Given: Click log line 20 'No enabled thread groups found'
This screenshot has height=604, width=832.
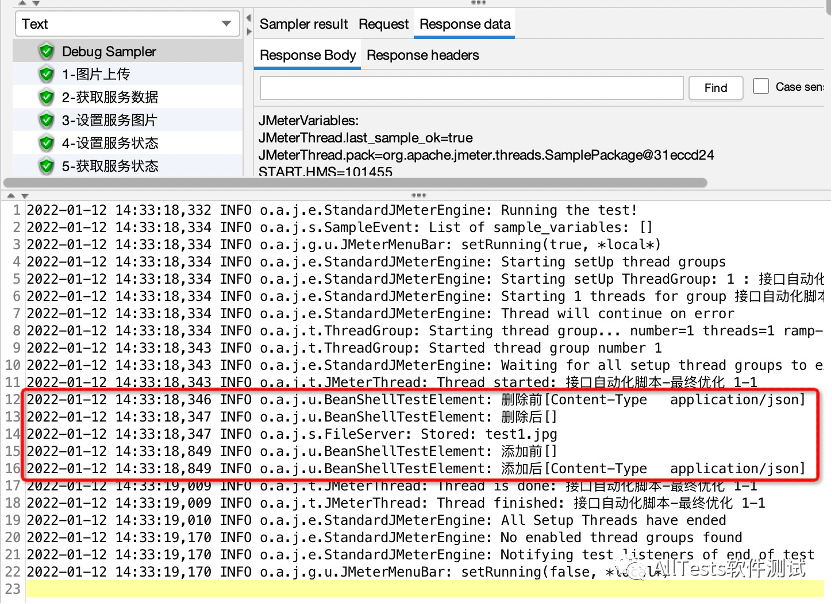Looking at the screenshot, I should pyautogui.click(x=384, y=538).
